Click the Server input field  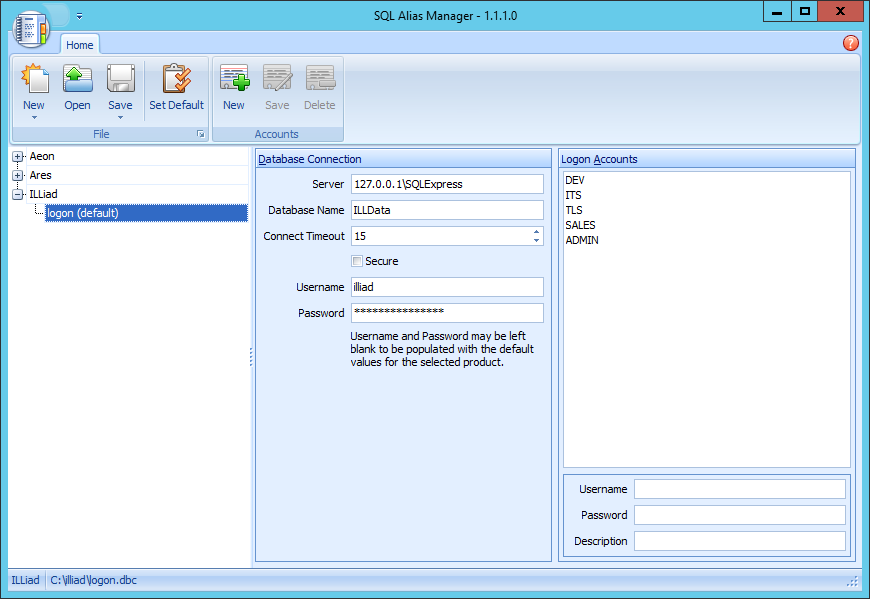(x=447, y=184)
